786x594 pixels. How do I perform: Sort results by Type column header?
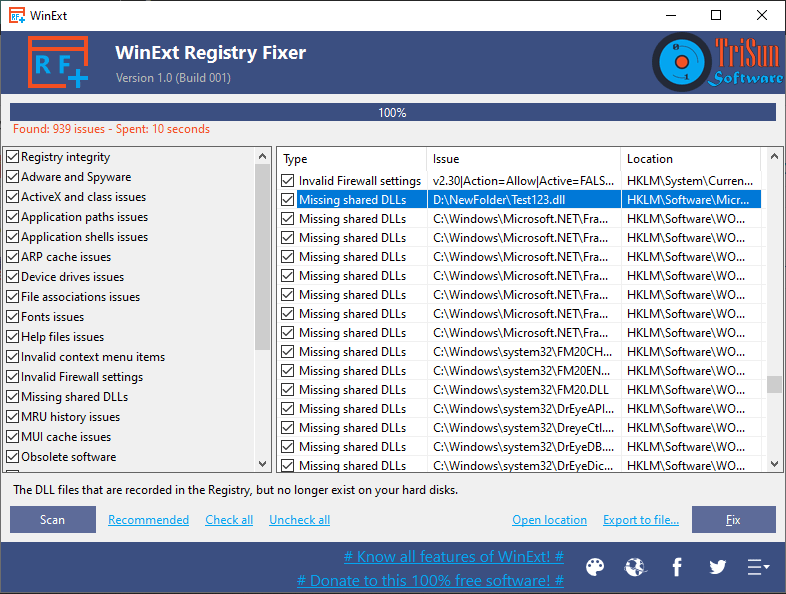point(352,159)
